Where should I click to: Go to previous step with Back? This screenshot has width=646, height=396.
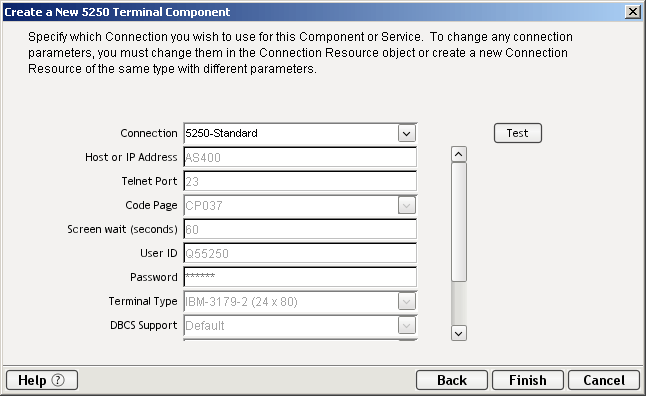coord(452,380)
